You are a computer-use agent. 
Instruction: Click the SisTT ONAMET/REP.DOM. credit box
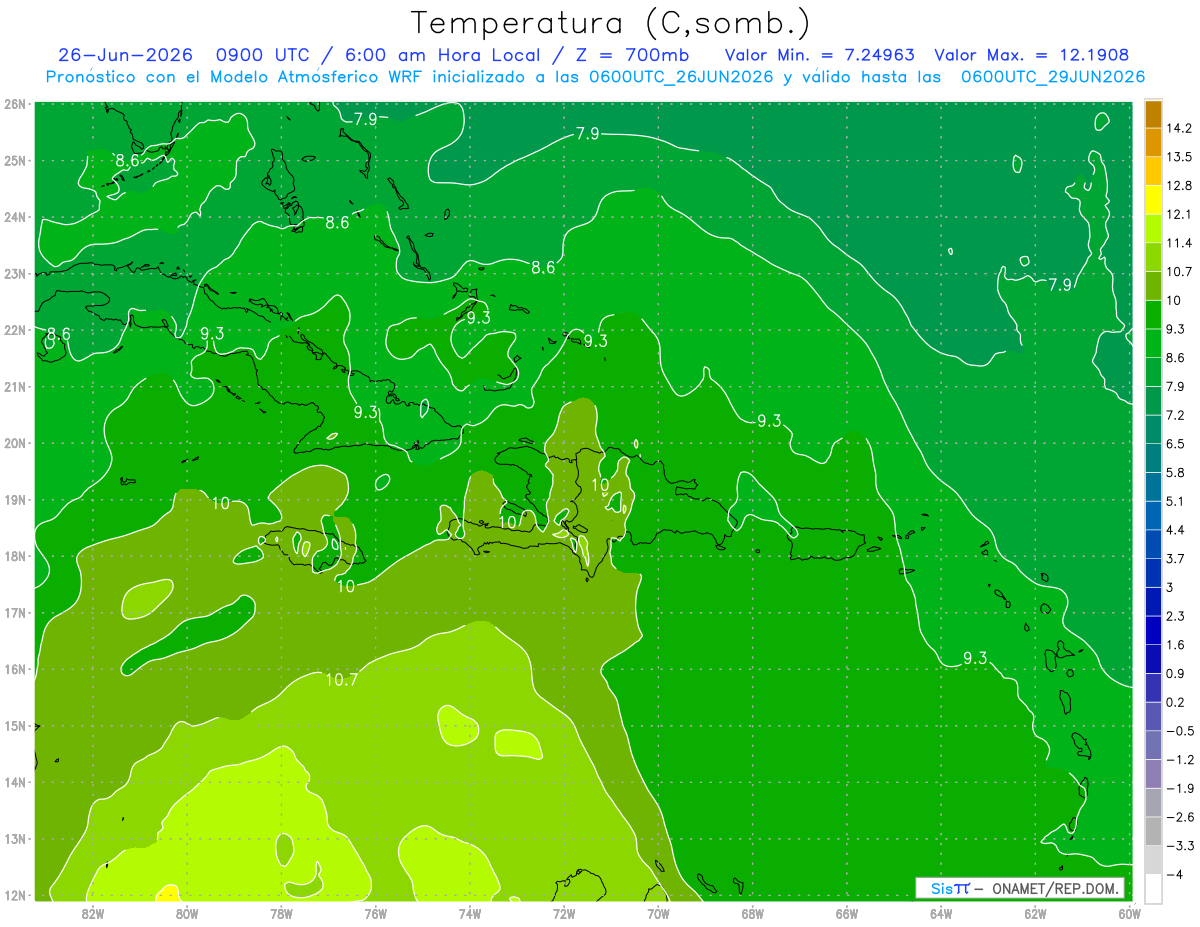tap(1020, 888)
